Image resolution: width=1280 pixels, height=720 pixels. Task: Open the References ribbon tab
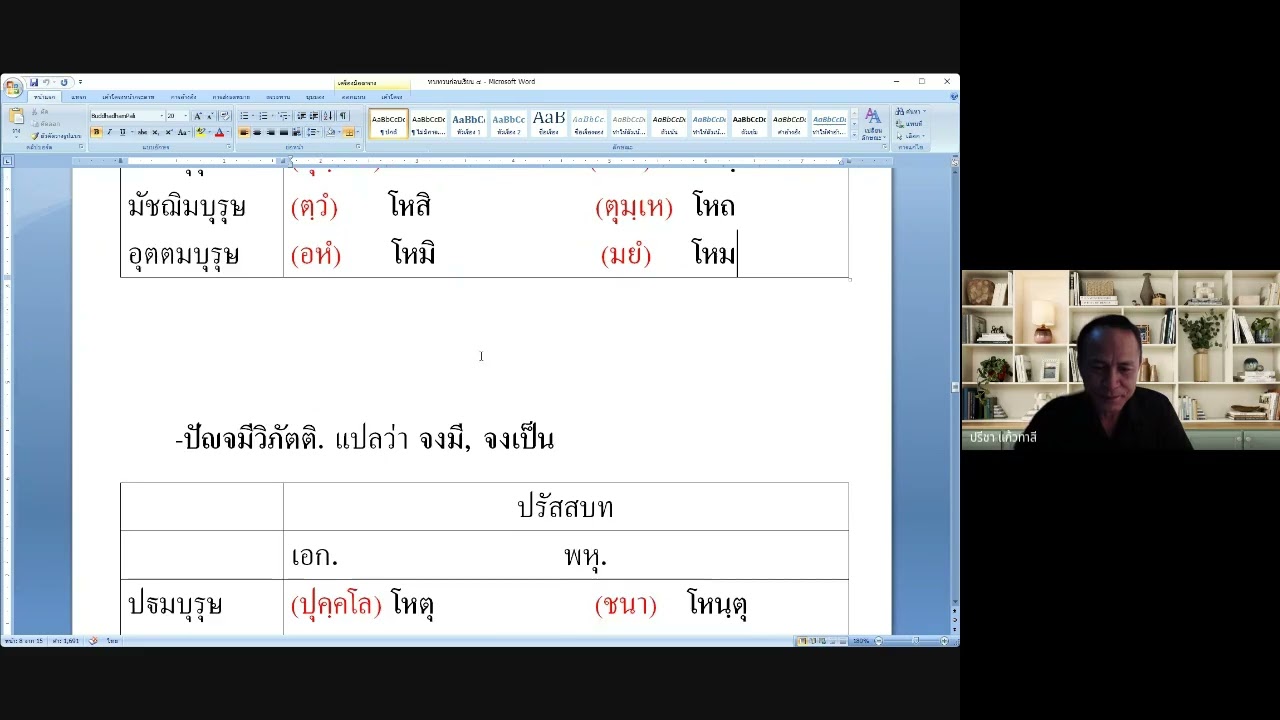coord(183,97)
